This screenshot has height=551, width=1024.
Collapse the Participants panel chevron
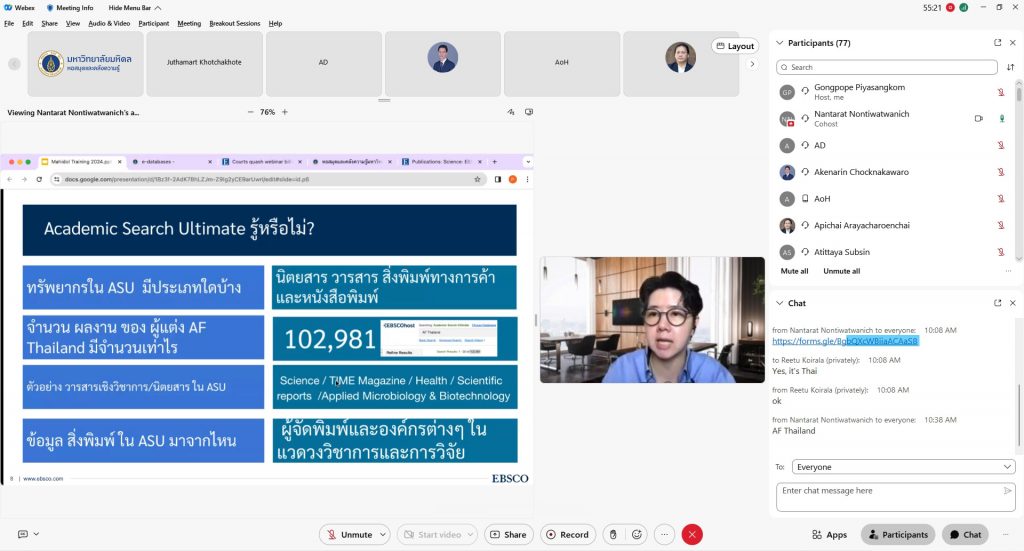[780, 43]
